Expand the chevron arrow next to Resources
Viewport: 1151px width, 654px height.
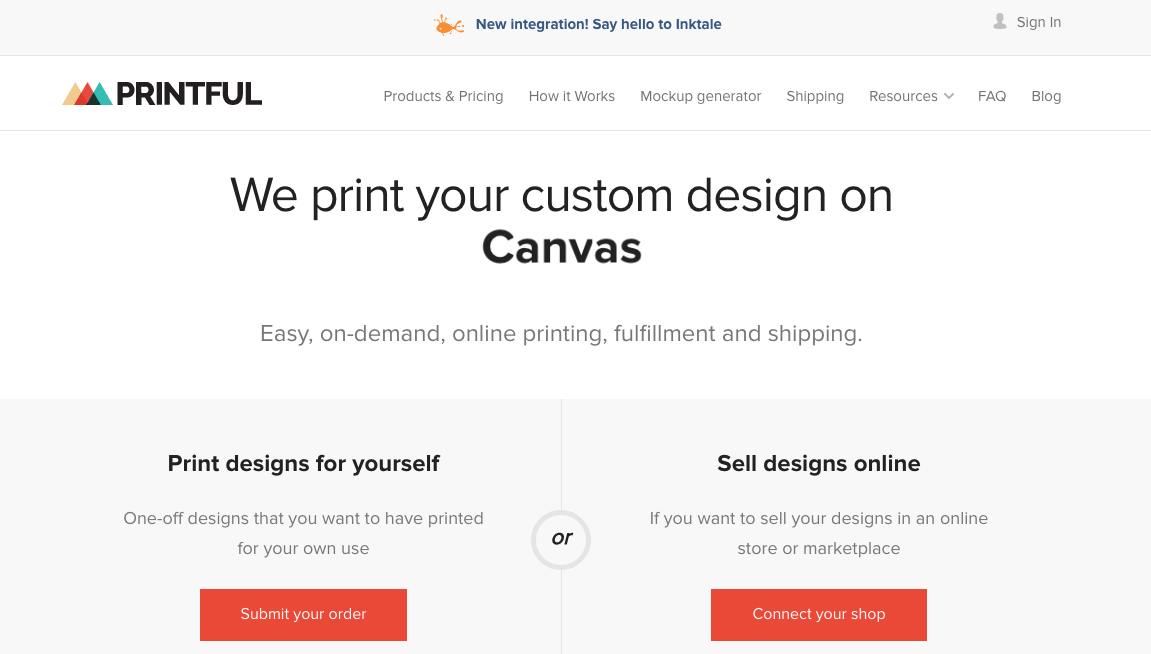click(x=949, y=96)
